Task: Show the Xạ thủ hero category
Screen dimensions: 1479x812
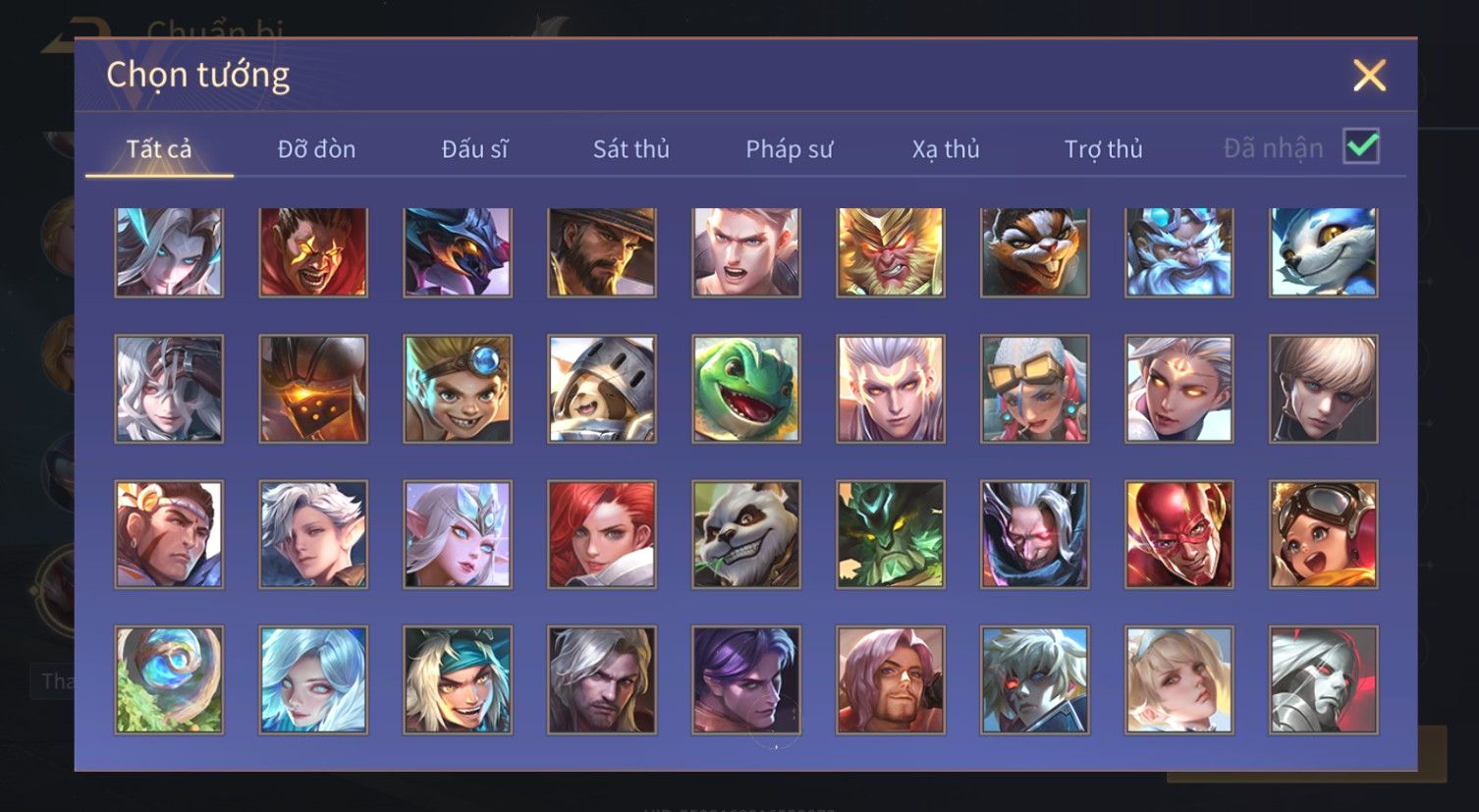Action: pos(946,149)
